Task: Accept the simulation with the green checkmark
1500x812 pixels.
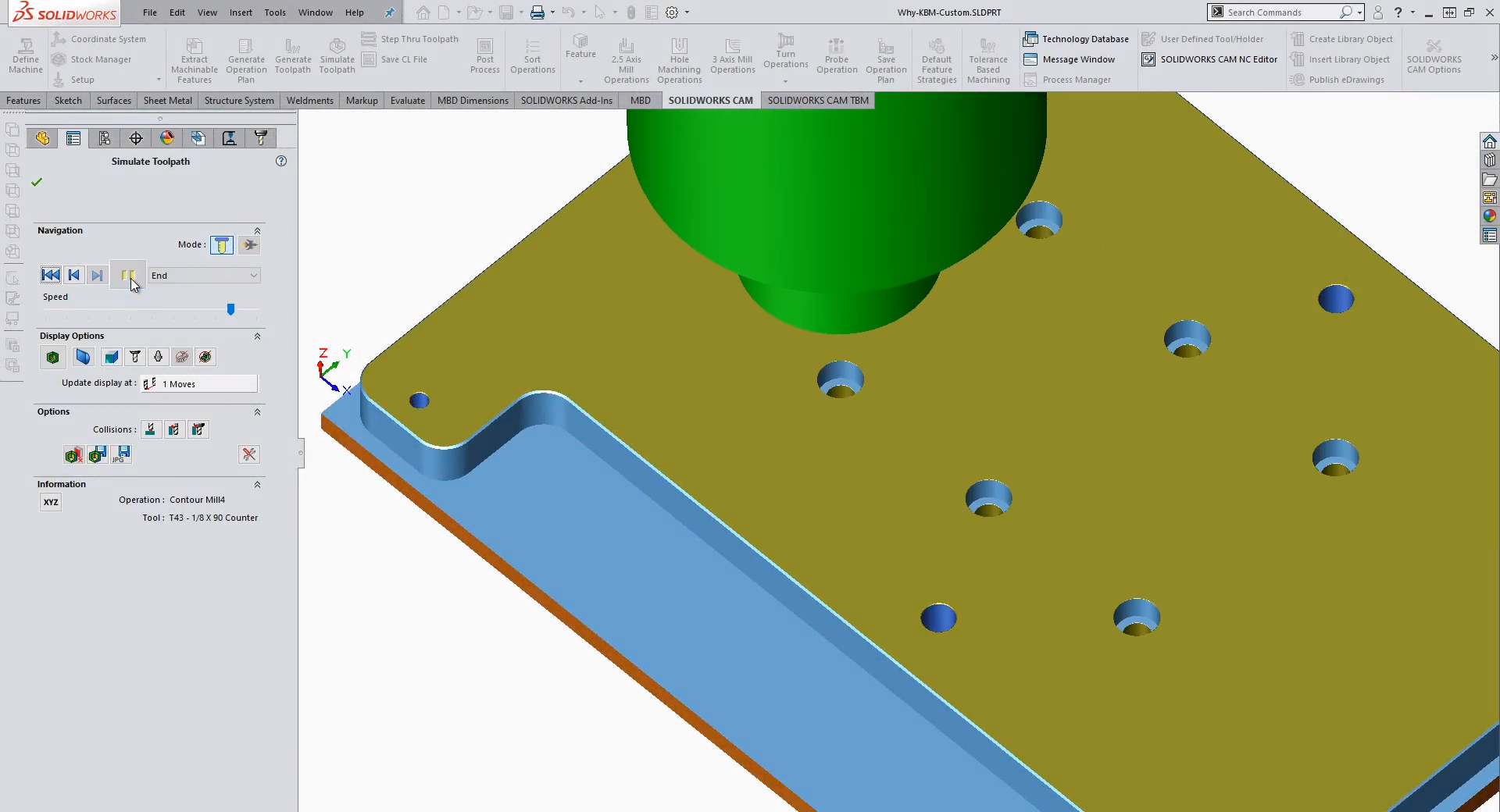Action: [x=37, y=182]
